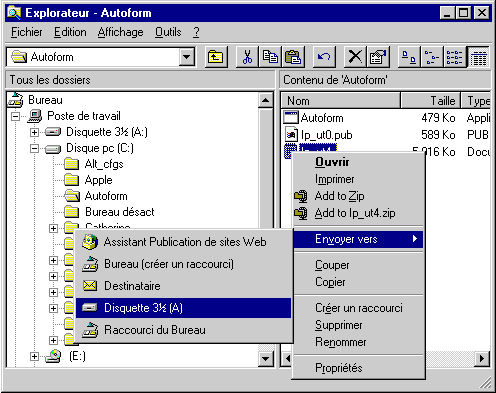Click the folder tree scroll down arrow
The image size is (496, 393).
[x=266, y=359]
